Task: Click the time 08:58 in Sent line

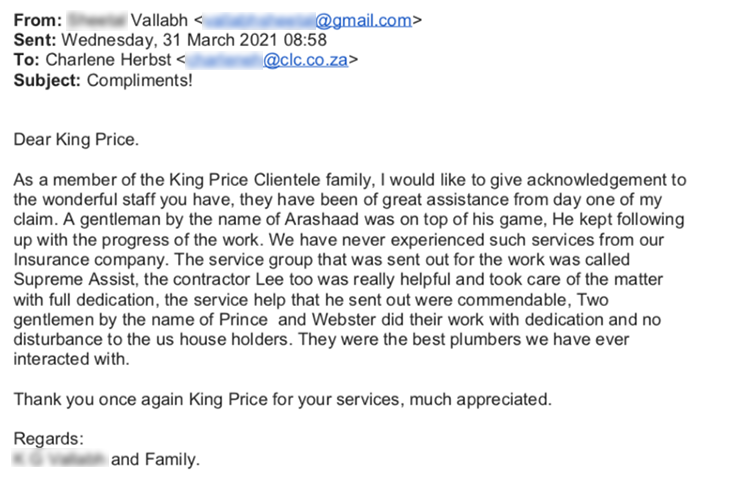Action: (x=305, y=40)
